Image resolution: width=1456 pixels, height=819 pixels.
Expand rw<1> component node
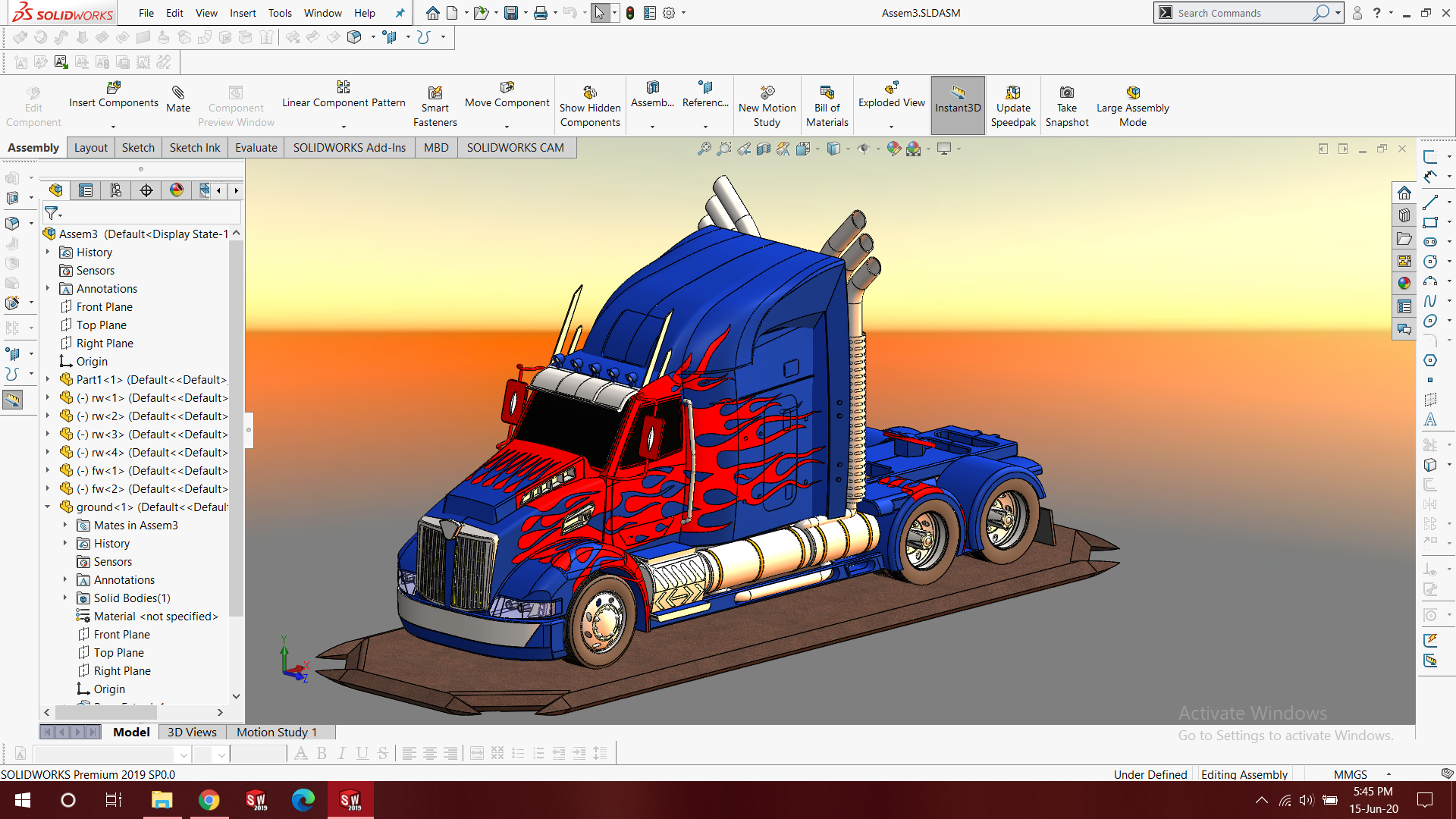pyautogui.click(x=48, y=397)
